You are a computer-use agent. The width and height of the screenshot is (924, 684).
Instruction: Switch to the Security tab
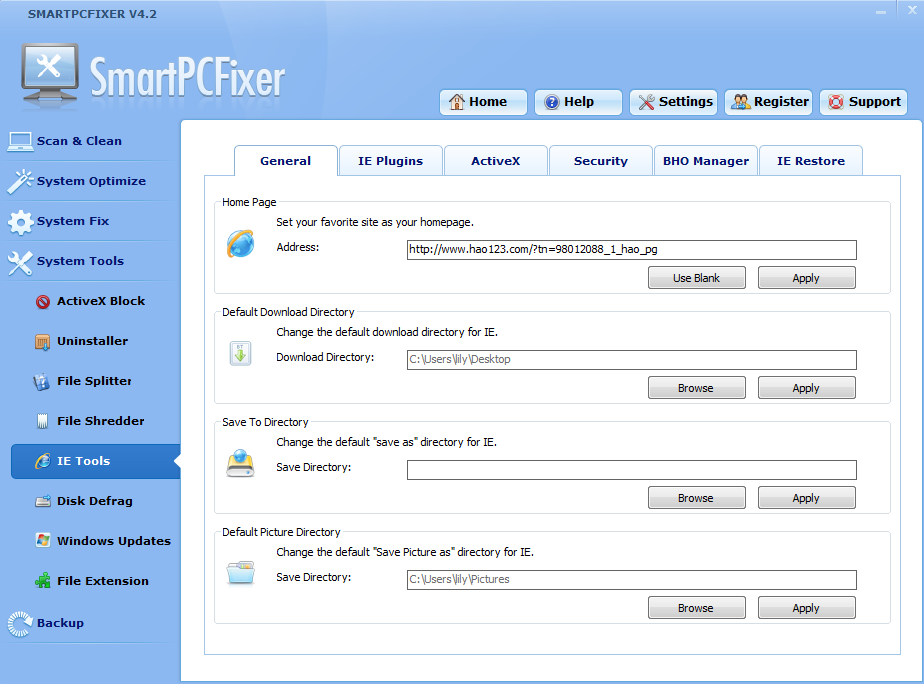coord(600,161)
